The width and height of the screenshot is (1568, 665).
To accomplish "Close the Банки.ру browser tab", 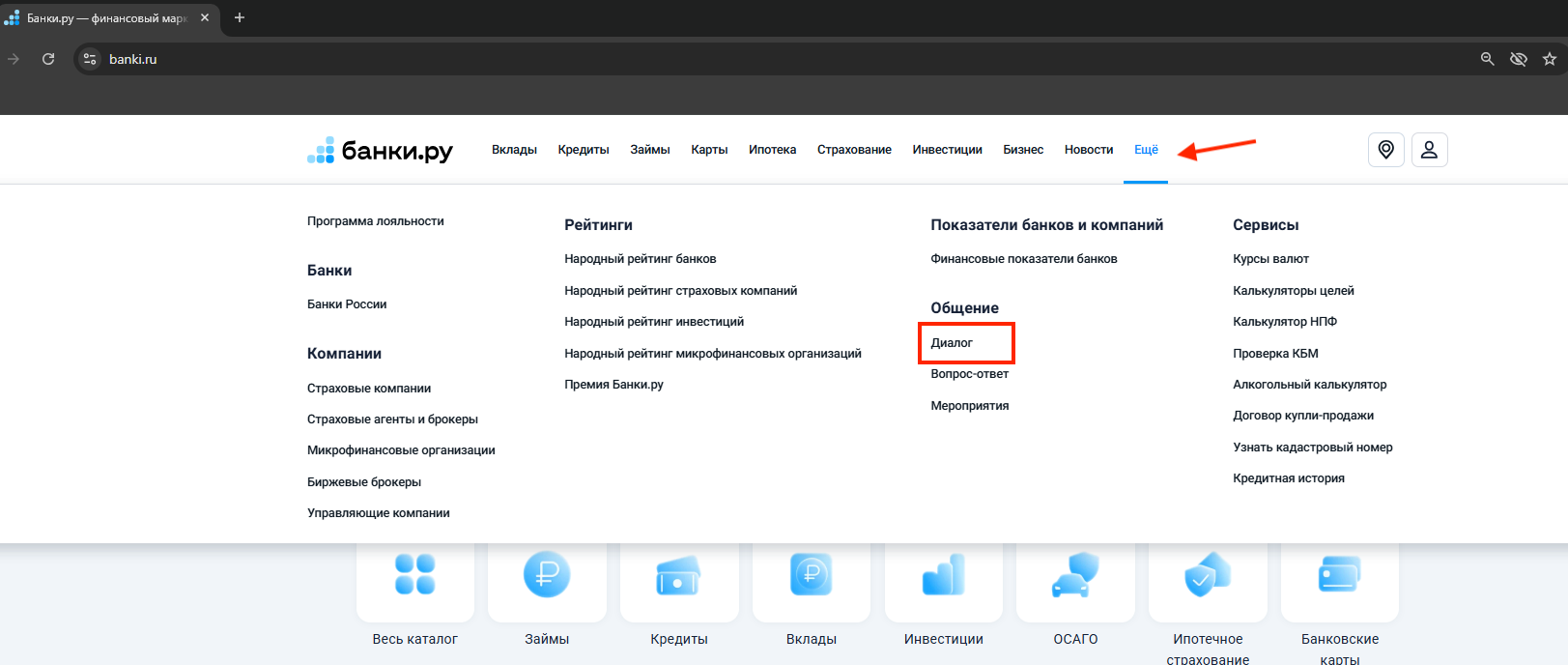I will (x=205, y=17).
